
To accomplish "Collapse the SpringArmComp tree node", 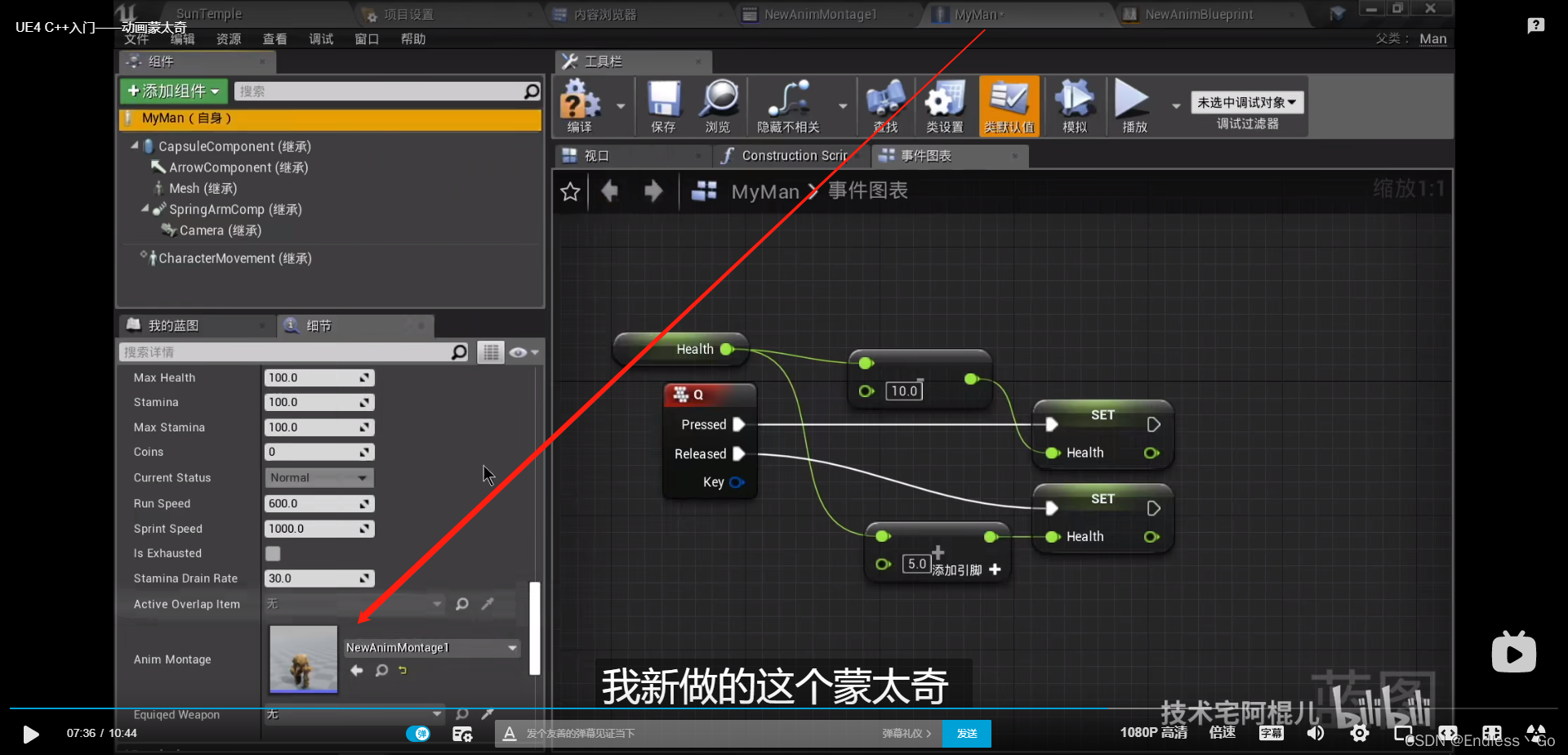I will pyautogui.click(x=145, y=208).
